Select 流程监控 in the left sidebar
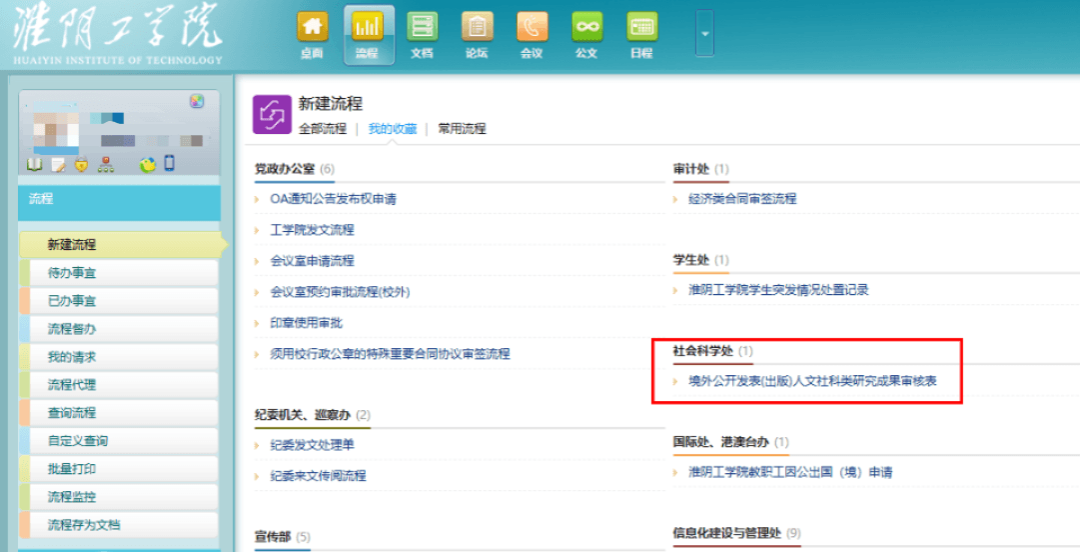Screen dimensions: 1080x552 point(72,497)
